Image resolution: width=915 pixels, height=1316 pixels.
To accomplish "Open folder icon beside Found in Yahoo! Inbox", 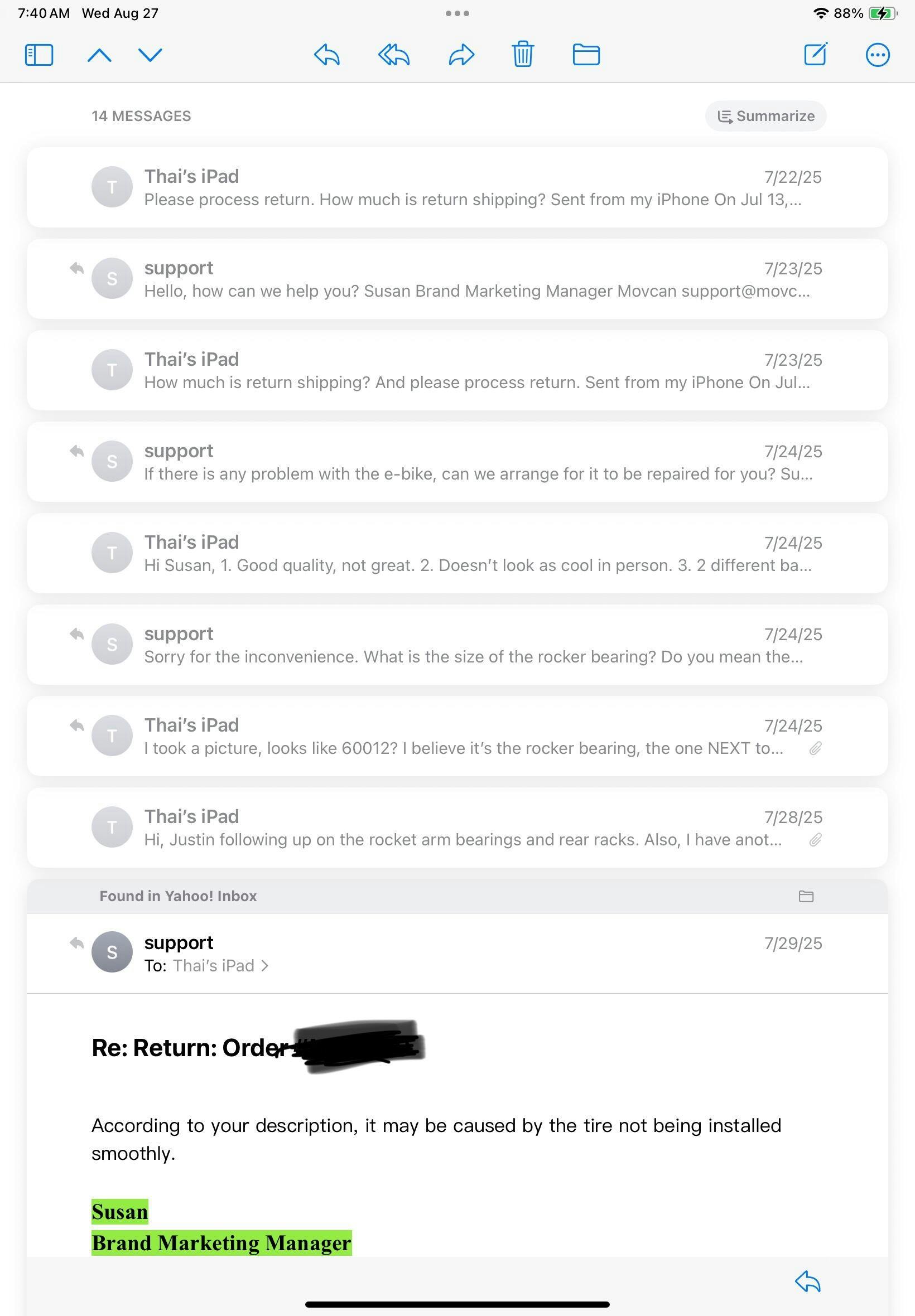I will tap(806, 896).
